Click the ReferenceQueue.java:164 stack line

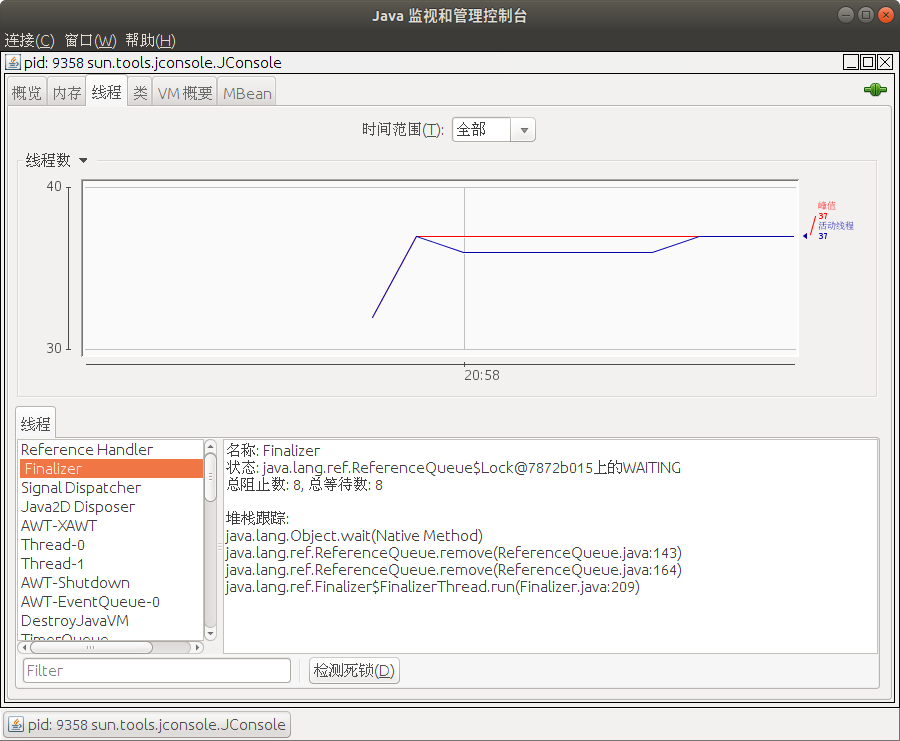coord(453,570)
